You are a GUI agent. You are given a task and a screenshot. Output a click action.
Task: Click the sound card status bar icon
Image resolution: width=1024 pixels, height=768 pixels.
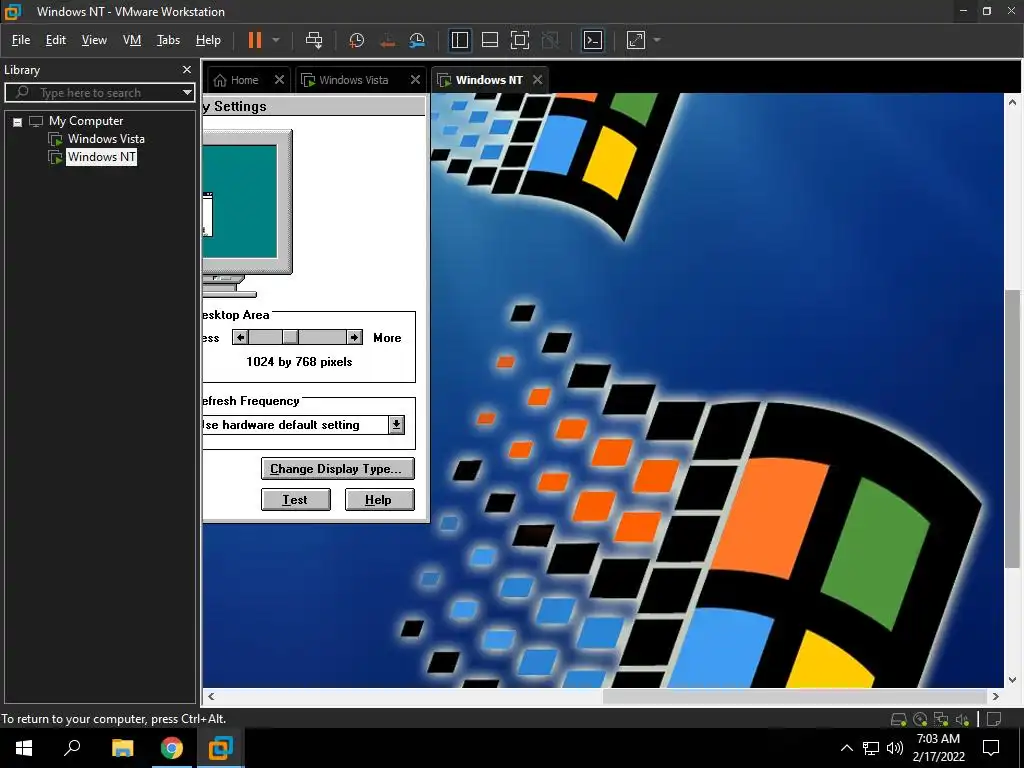pos(962,719)
